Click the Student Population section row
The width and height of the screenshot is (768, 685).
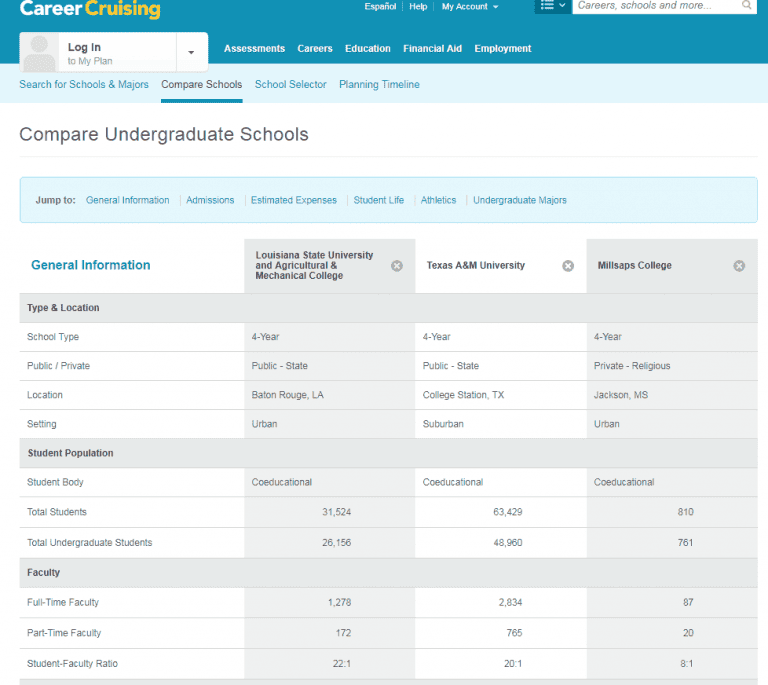(x=388, y=453)
